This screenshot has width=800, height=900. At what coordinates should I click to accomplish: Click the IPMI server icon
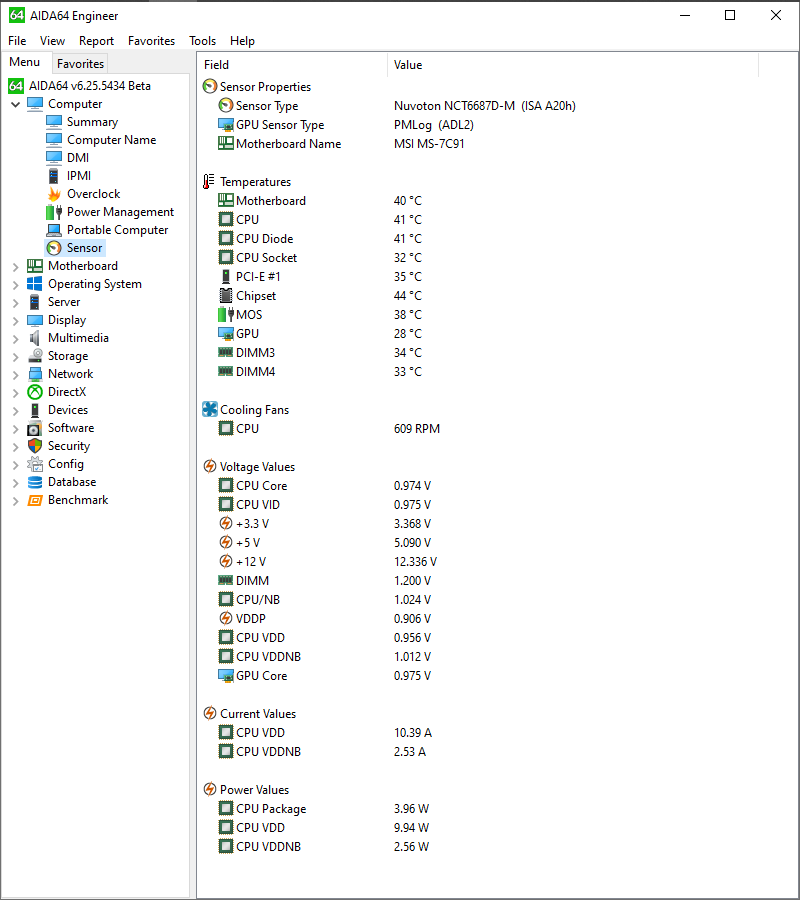(x=54, y=176)
